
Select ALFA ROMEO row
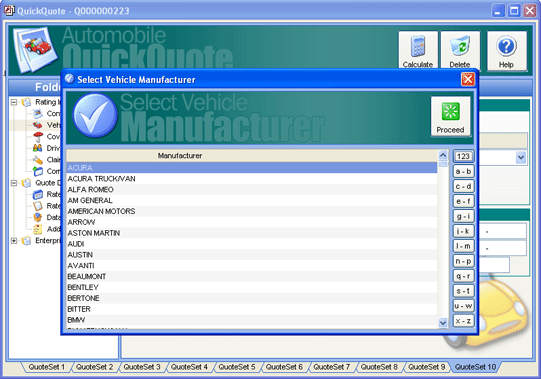click(x=252, y=190)
